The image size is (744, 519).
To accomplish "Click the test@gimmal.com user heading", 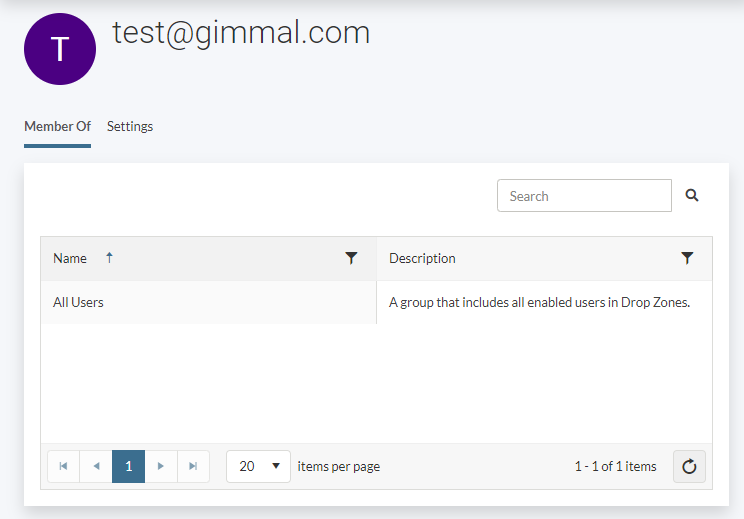I will (241, 33).
